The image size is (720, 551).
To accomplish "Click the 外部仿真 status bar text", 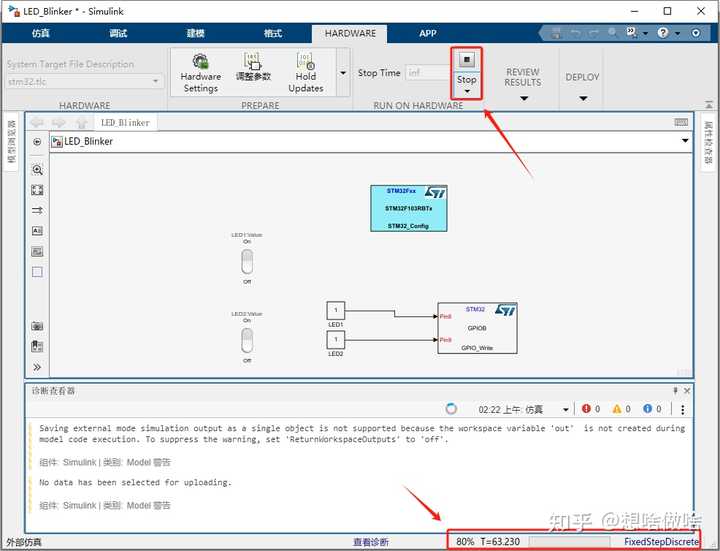I will click(24, 542).
